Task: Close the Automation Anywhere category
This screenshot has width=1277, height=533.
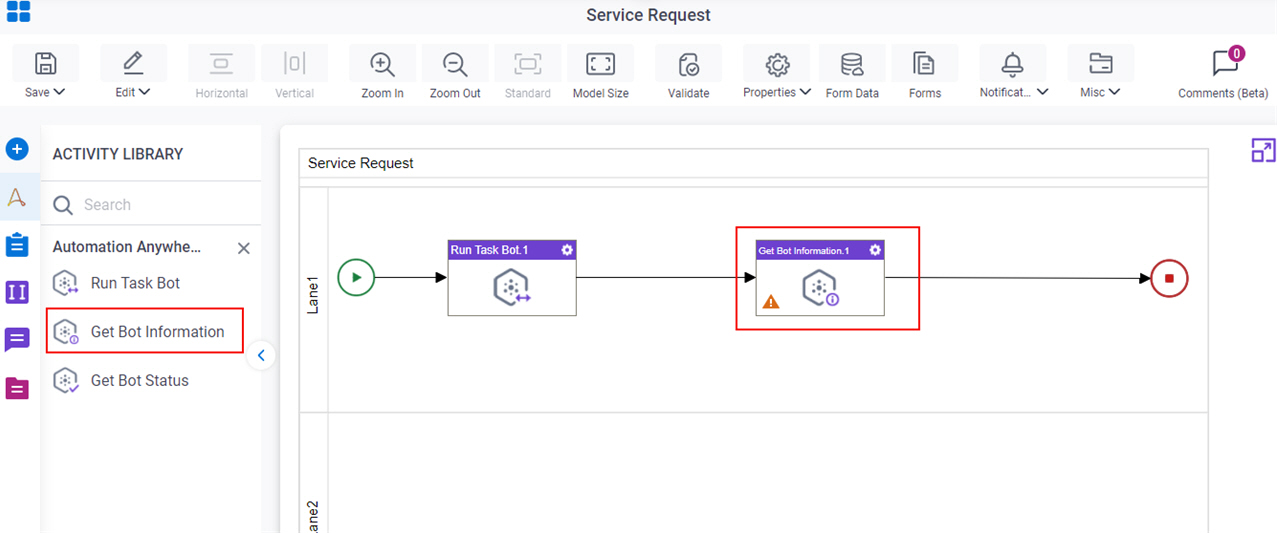Action: tap(243, 248)
